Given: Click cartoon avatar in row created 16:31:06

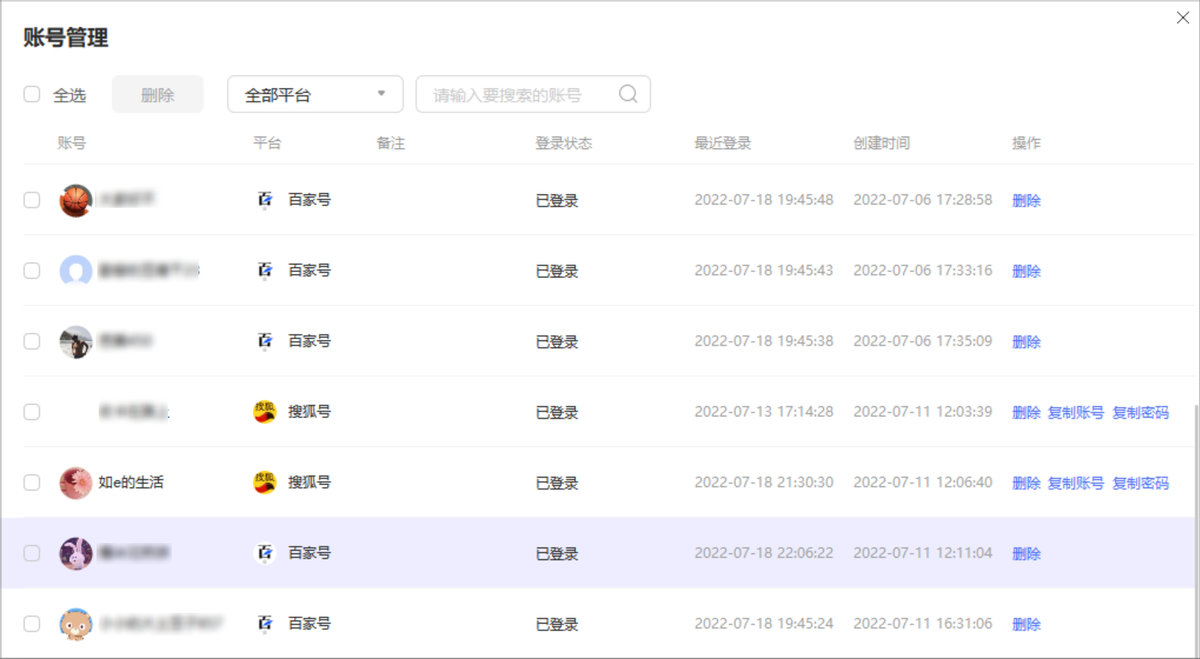Looking at the screenshot, I should (76, 624).
